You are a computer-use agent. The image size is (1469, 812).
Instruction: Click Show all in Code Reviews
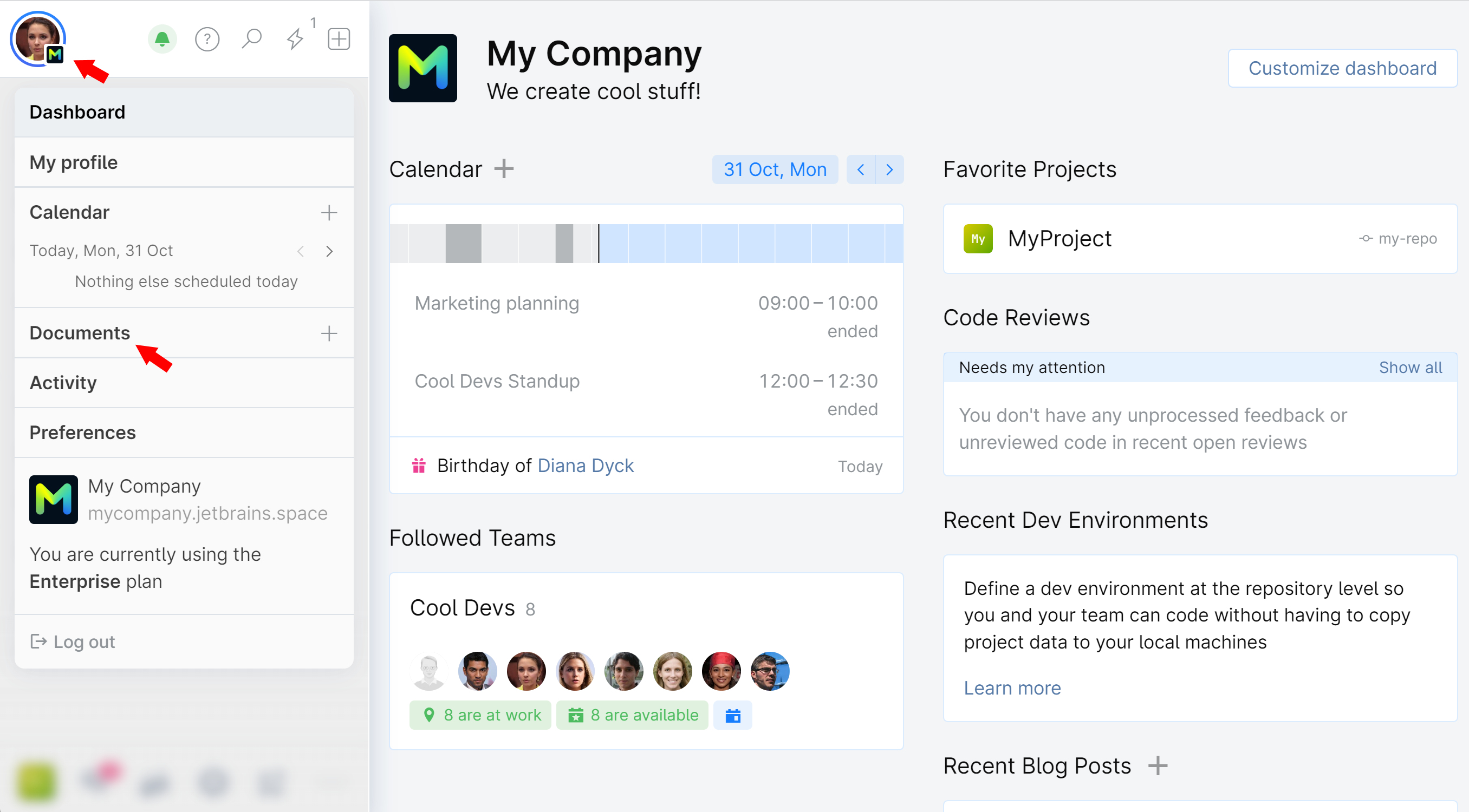(x=1410, y=368)
